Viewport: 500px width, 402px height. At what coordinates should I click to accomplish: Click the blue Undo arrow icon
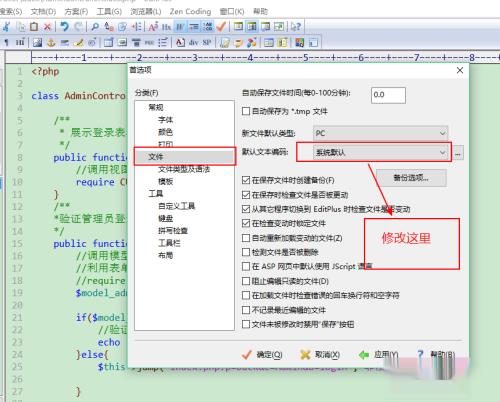pyautogui.click(x=64, y=26)
